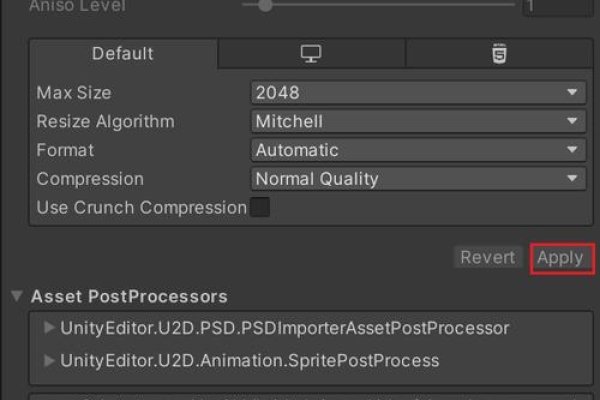This screenshot has height=400, width=600.
Task: Open the Resize Algorithm Mitchell dropdown
Action: [x=418, y=122]
